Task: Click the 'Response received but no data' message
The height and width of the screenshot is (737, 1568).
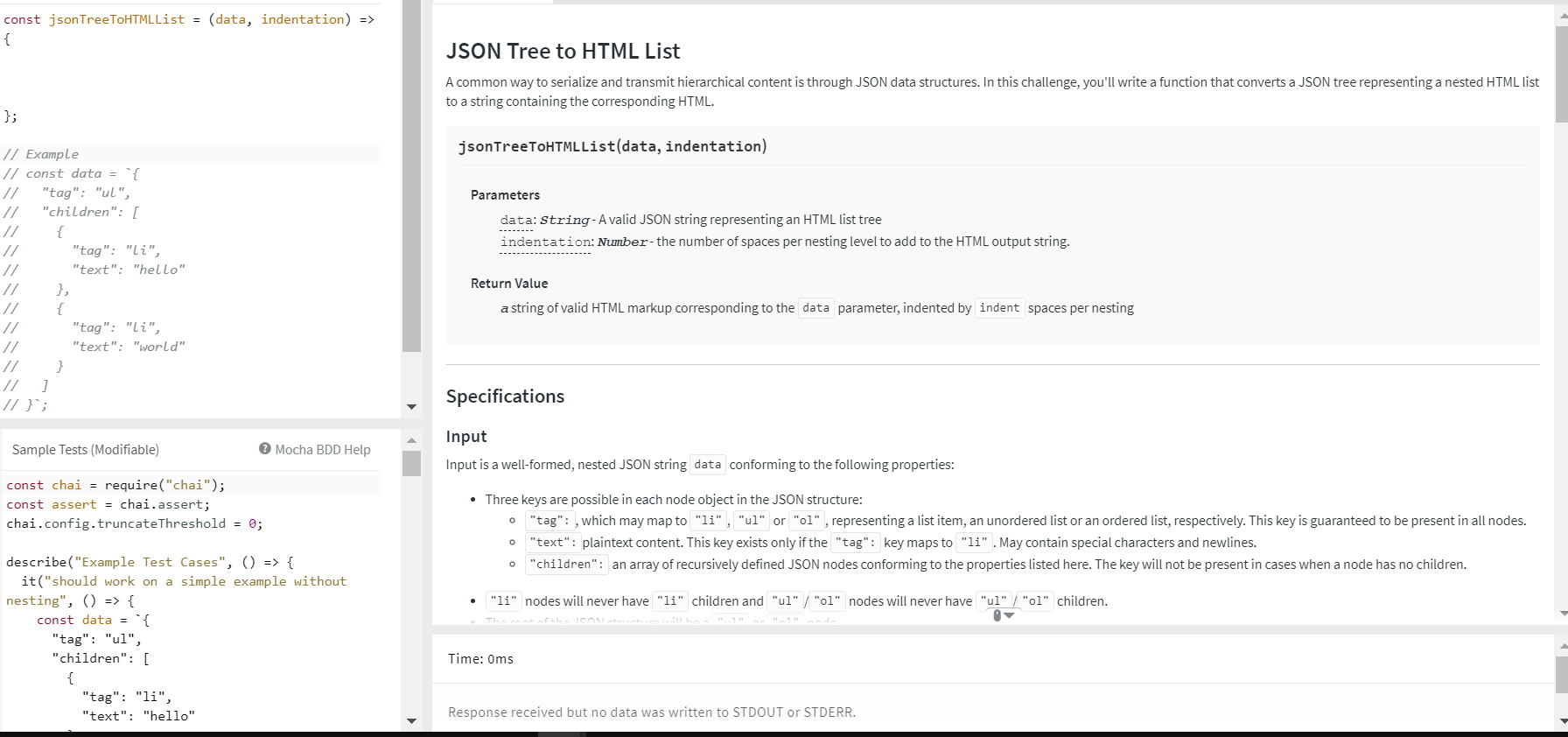Action: click(652, 712)
